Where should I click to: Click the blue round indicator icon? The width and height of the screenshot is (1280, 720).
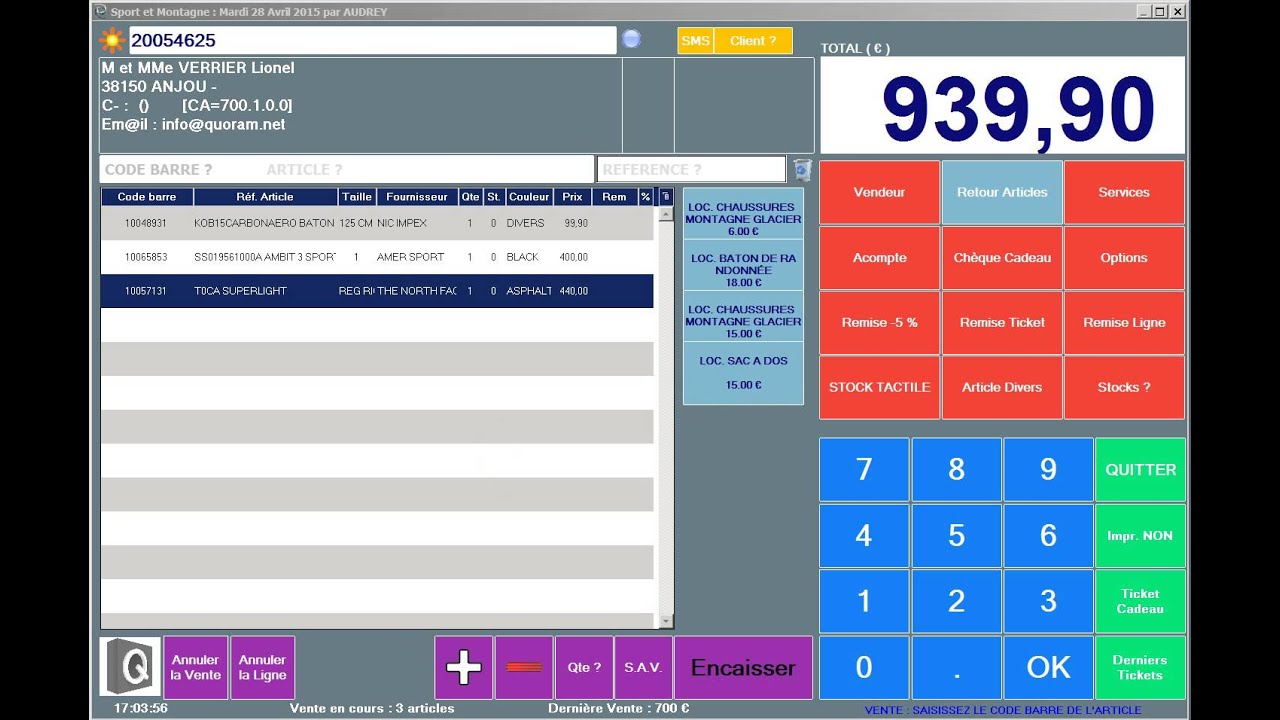pyautogui.click(x=631, y=39)
